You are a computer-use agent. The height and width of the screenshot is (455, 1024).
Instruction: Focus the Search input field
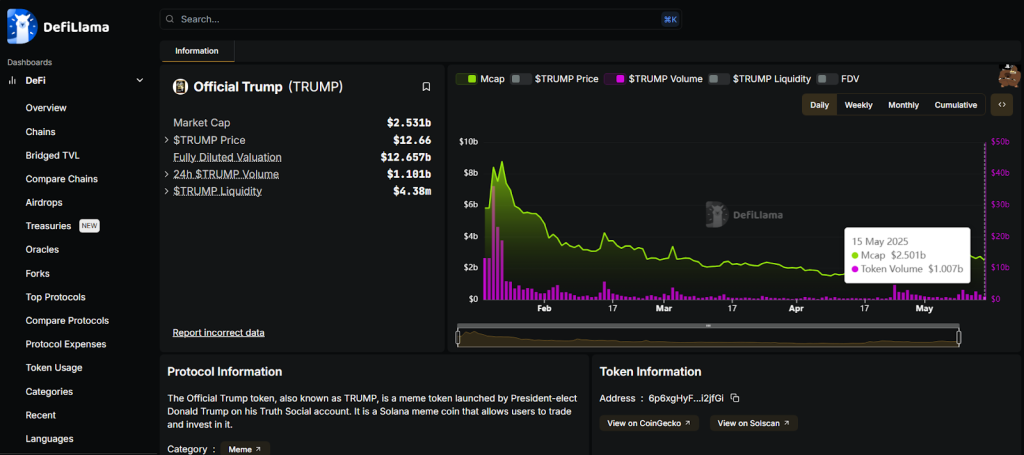point(421,20)
